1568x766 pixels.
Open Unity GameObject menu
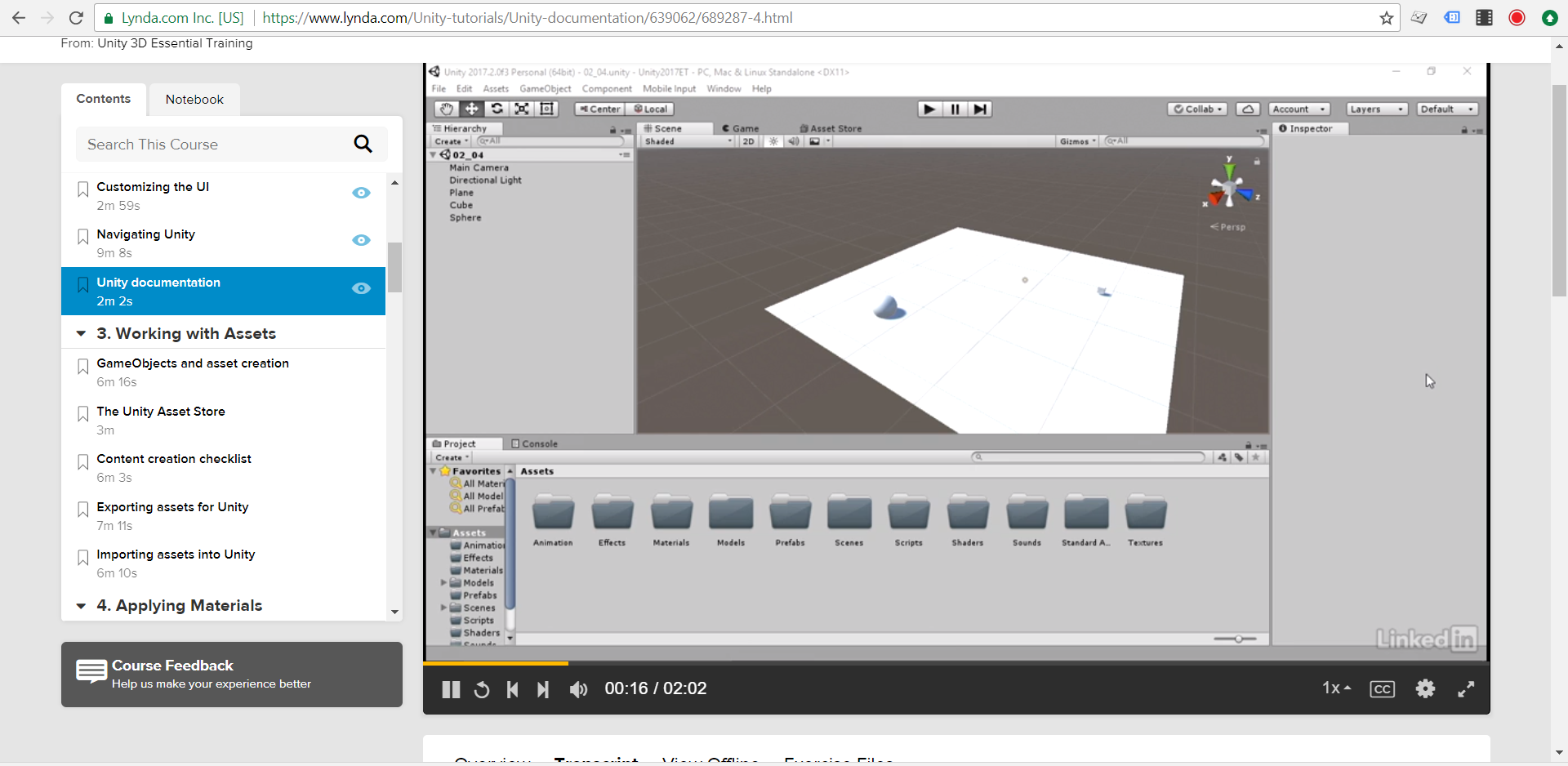546,89
